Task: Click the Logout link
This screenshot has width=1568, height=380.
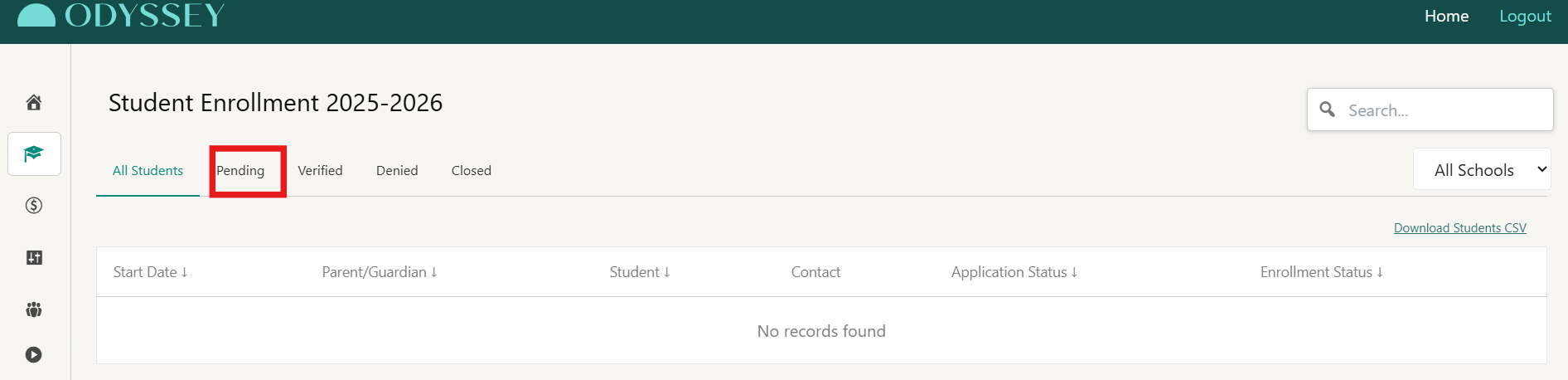Action: pos(1525,17)
